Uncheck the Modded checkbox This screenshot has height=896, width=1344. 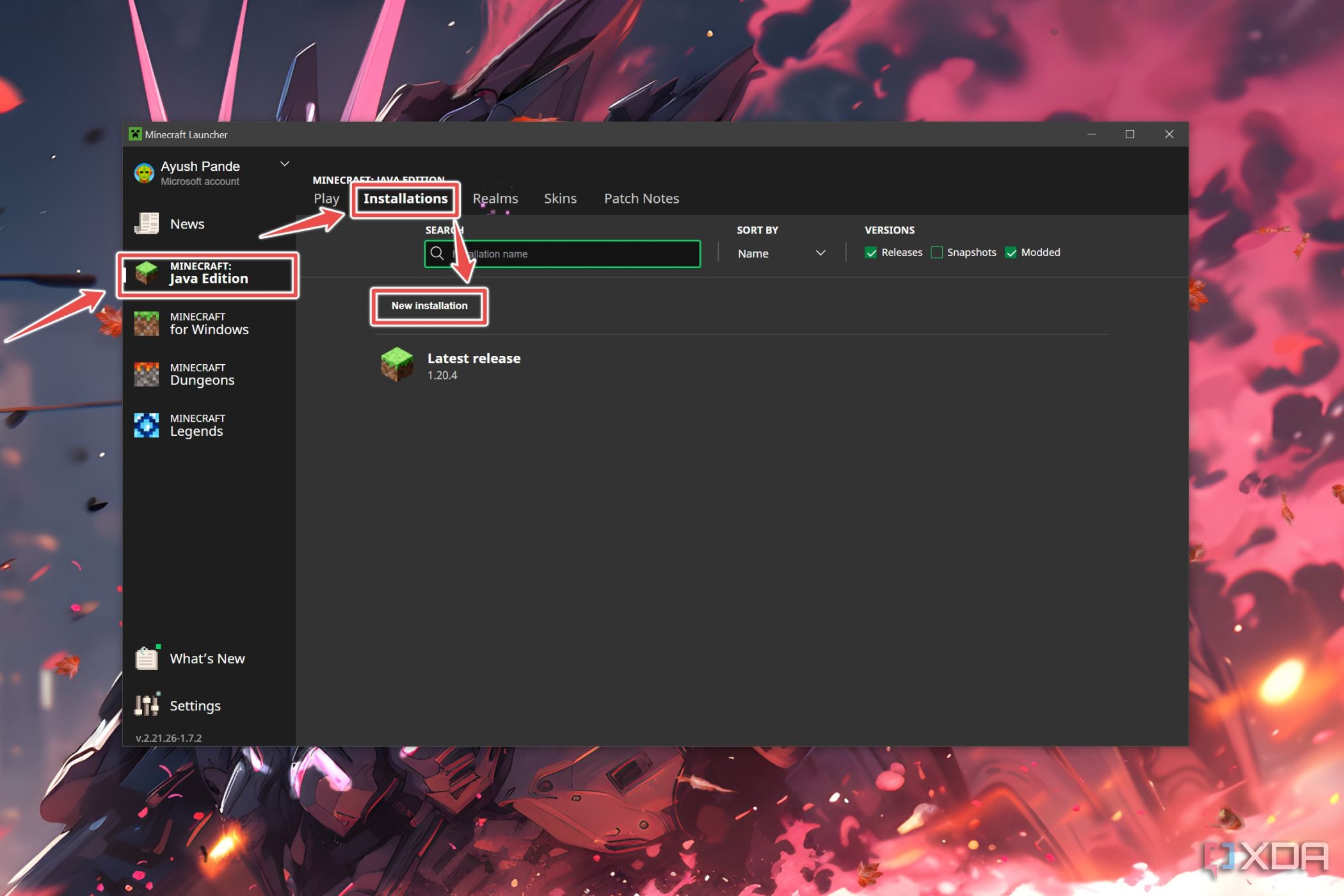point(1011,253)
